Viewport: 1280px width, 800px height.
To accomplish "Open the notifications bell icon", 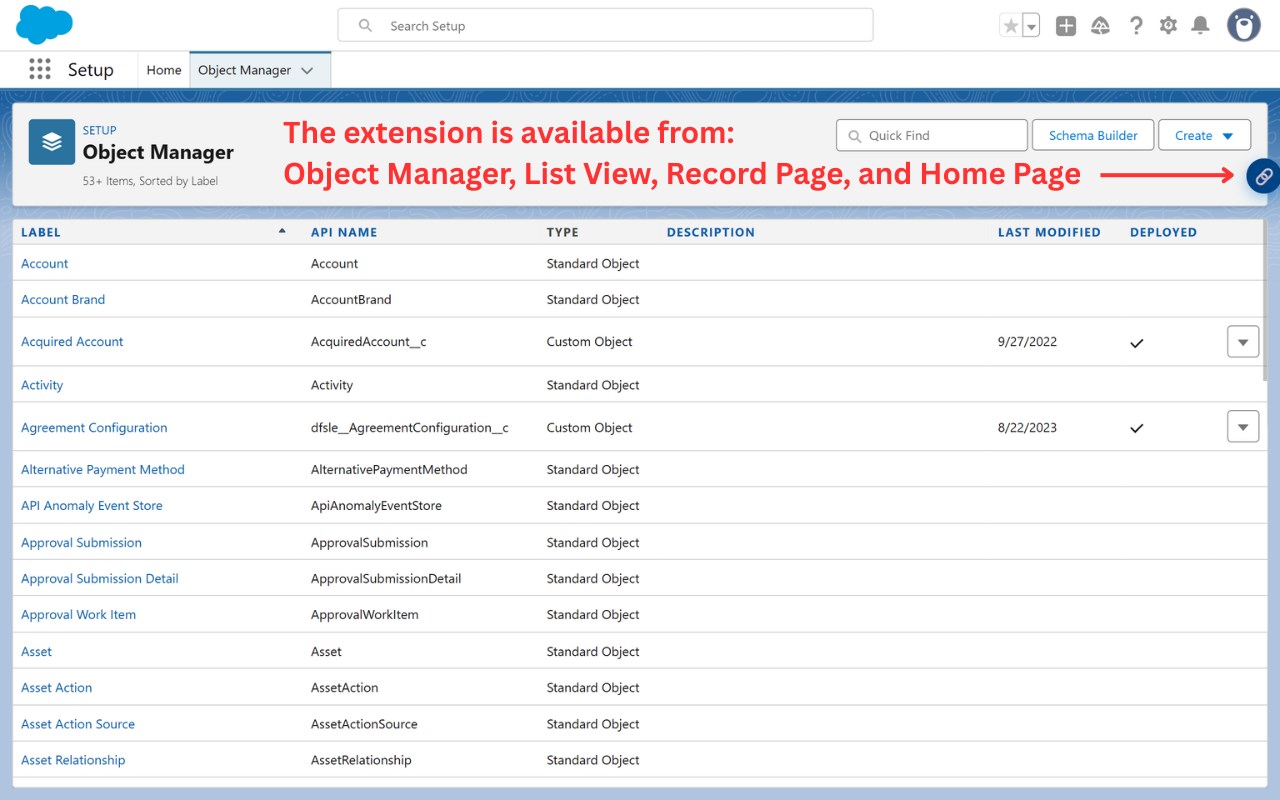I will pyautogui.click(x=1201, y=26).
